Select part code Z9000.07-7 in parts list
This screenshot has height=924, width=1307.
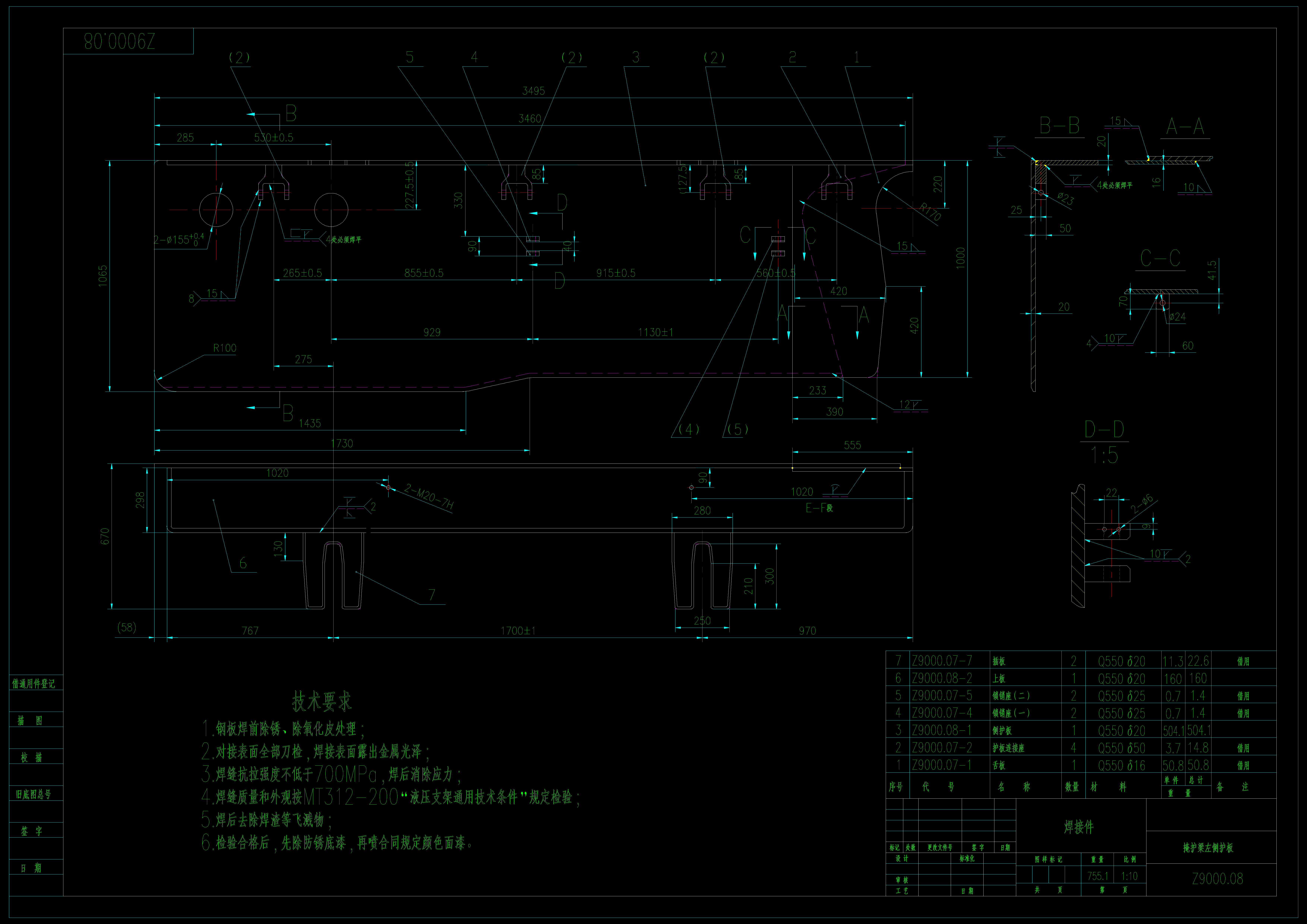pyautogui.click(x=942, y=661)
